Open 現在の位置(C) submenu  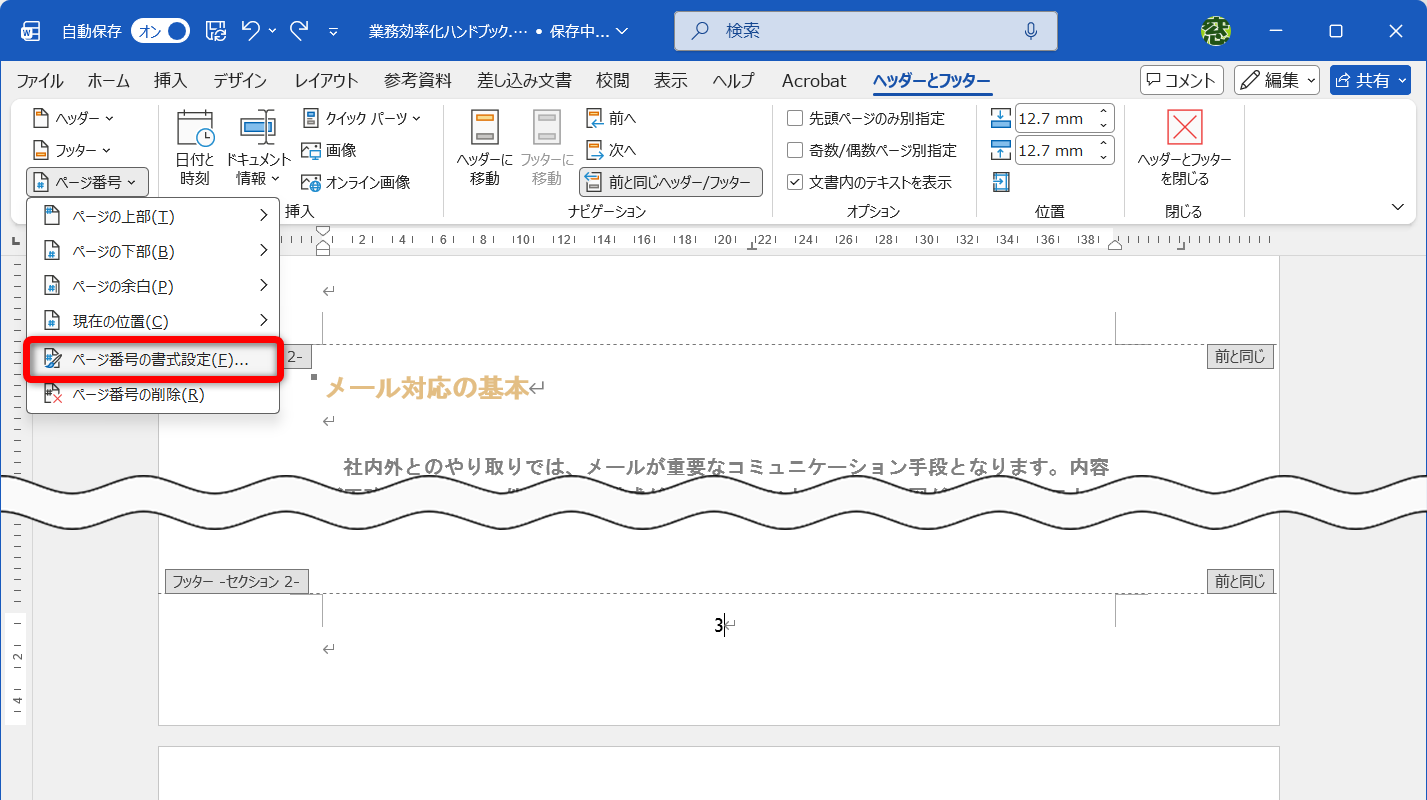(x=152, y=321)
